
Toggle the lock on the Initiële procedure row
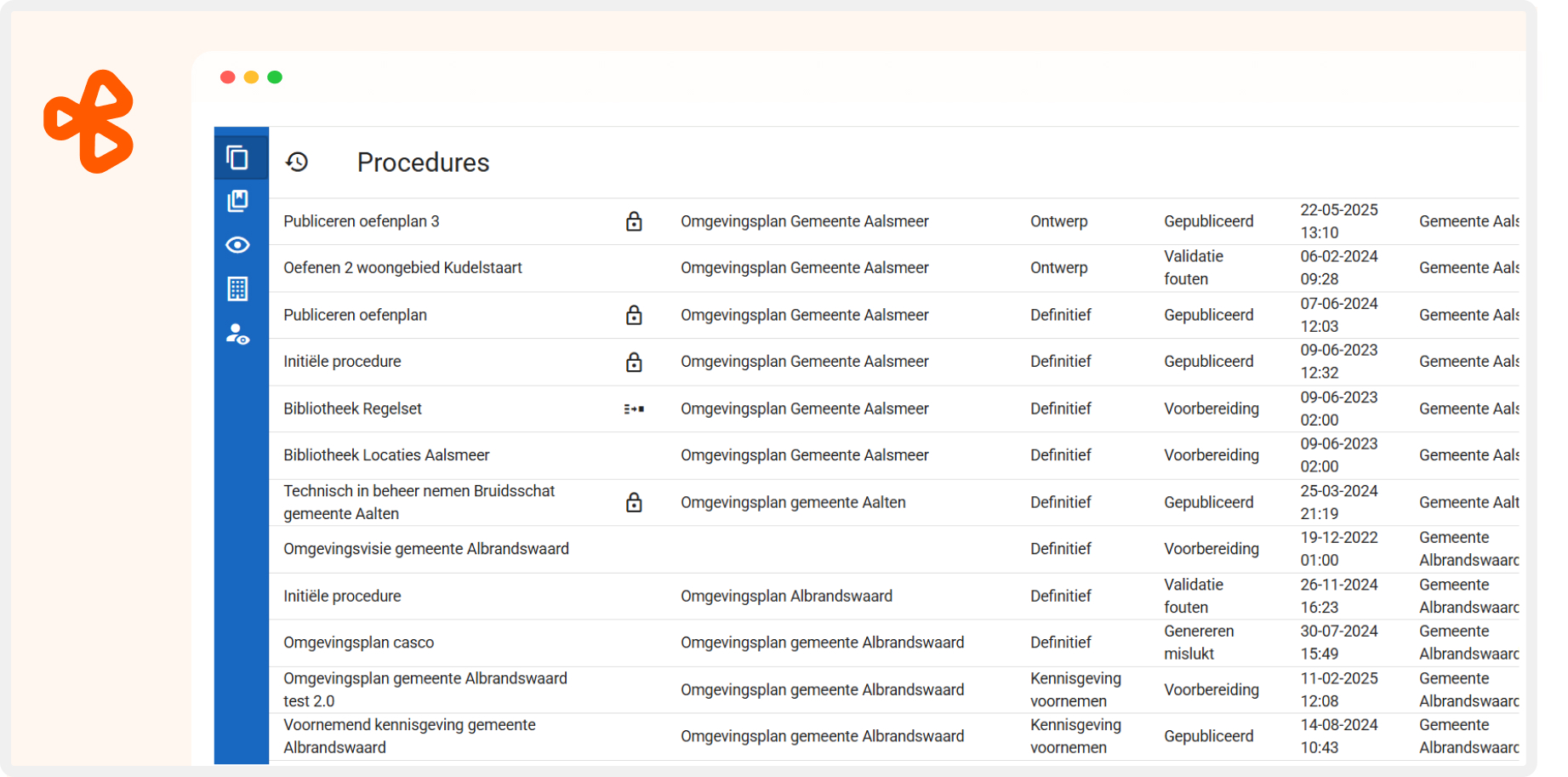tap(634, 362)
